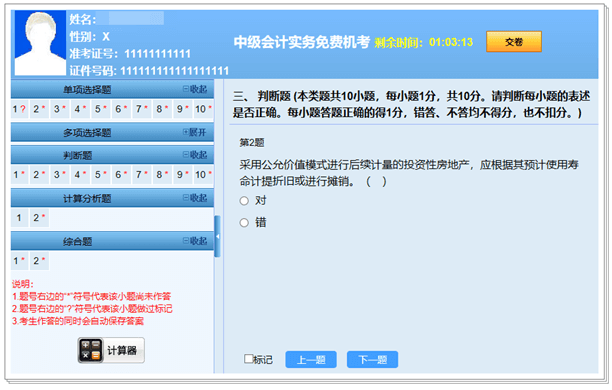The width and height of the screenshot is (612, 390).
Task: Click the remaining time 01:03:13
Action: pos(451,42)
